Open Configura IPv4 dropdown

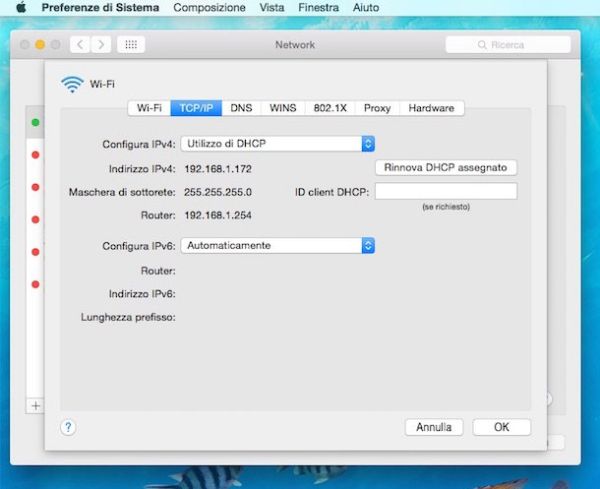[277, 144]
